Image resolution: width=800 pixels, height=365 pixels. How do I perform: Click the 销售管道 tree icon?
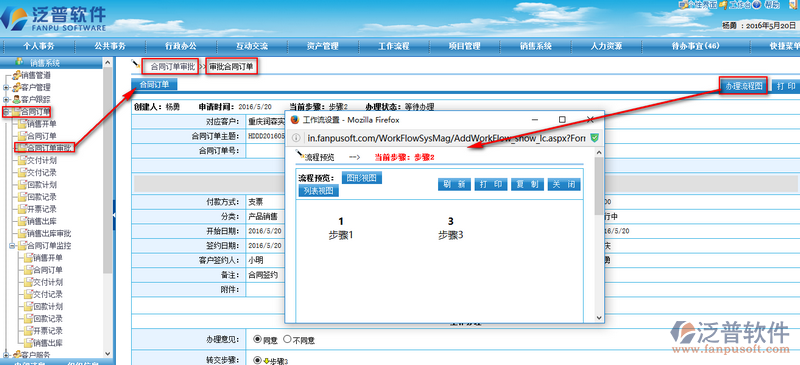[x=16, y=76]
